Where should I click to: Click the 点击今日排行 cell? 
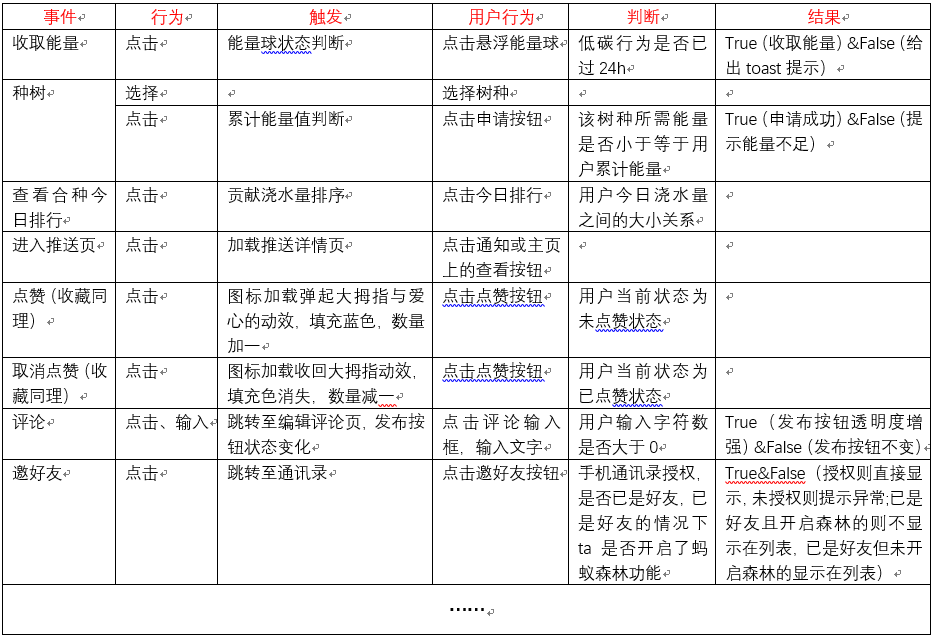[x=492, y=195]
